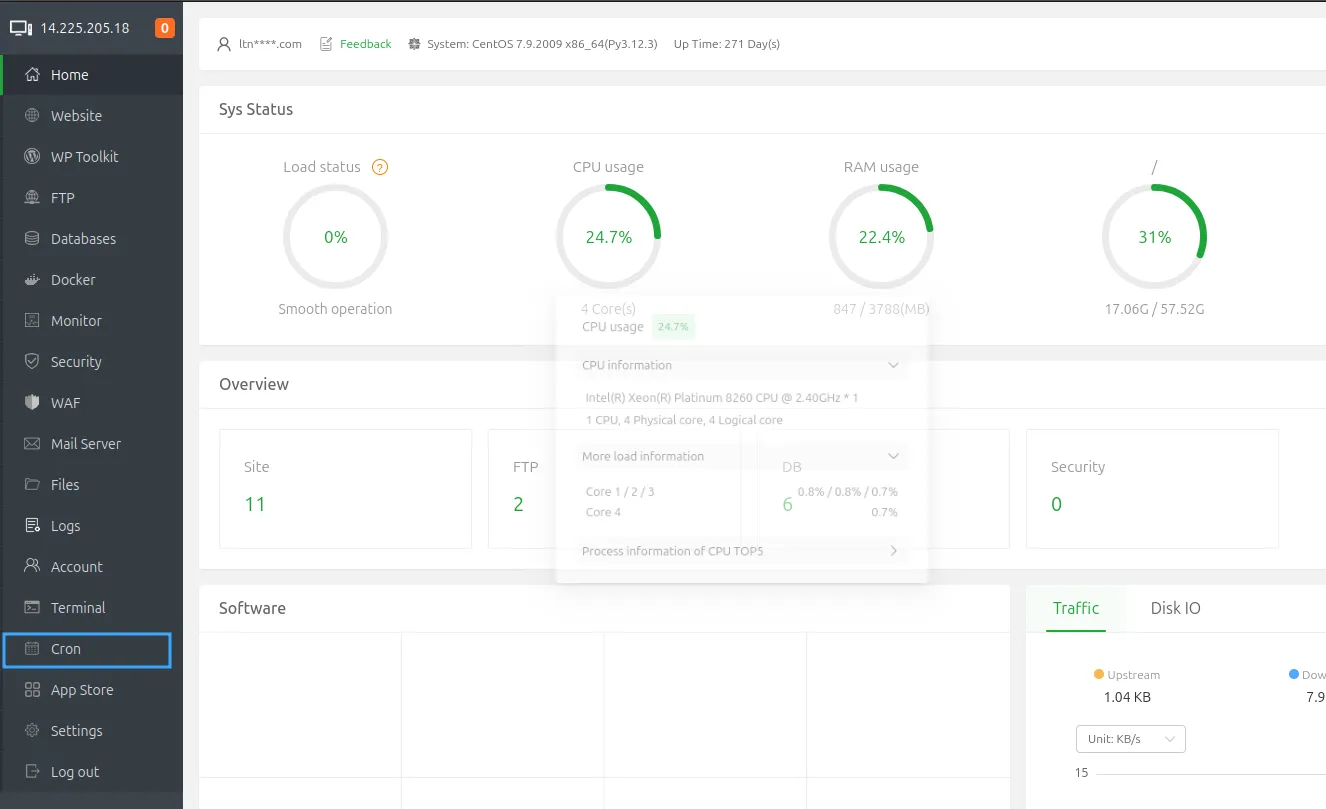Click the orange notification badge showing 0
This screenshot has width=1326, height=809.
coord(165,28)
